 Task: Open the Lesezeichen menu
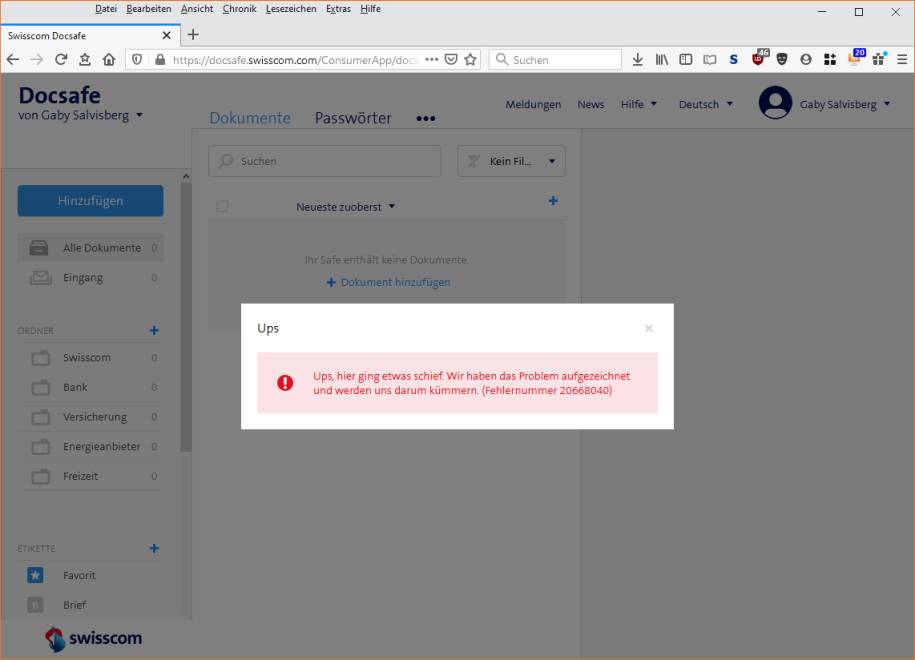click(291, 9)
